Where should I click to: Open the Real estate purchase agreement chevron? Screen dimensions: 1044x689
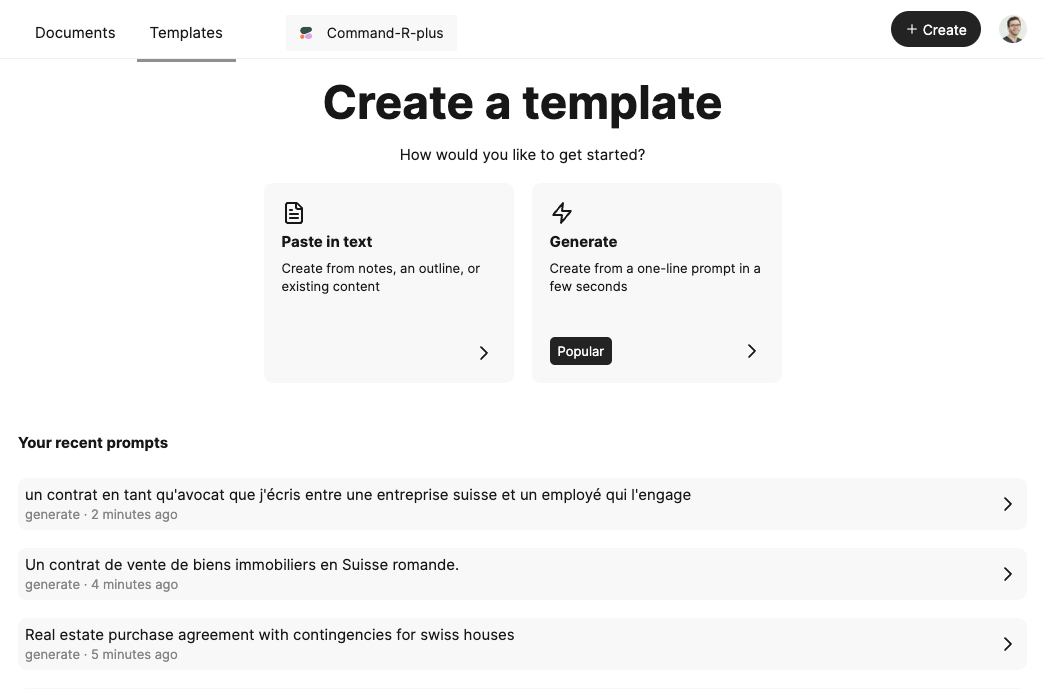[1008, 644]
